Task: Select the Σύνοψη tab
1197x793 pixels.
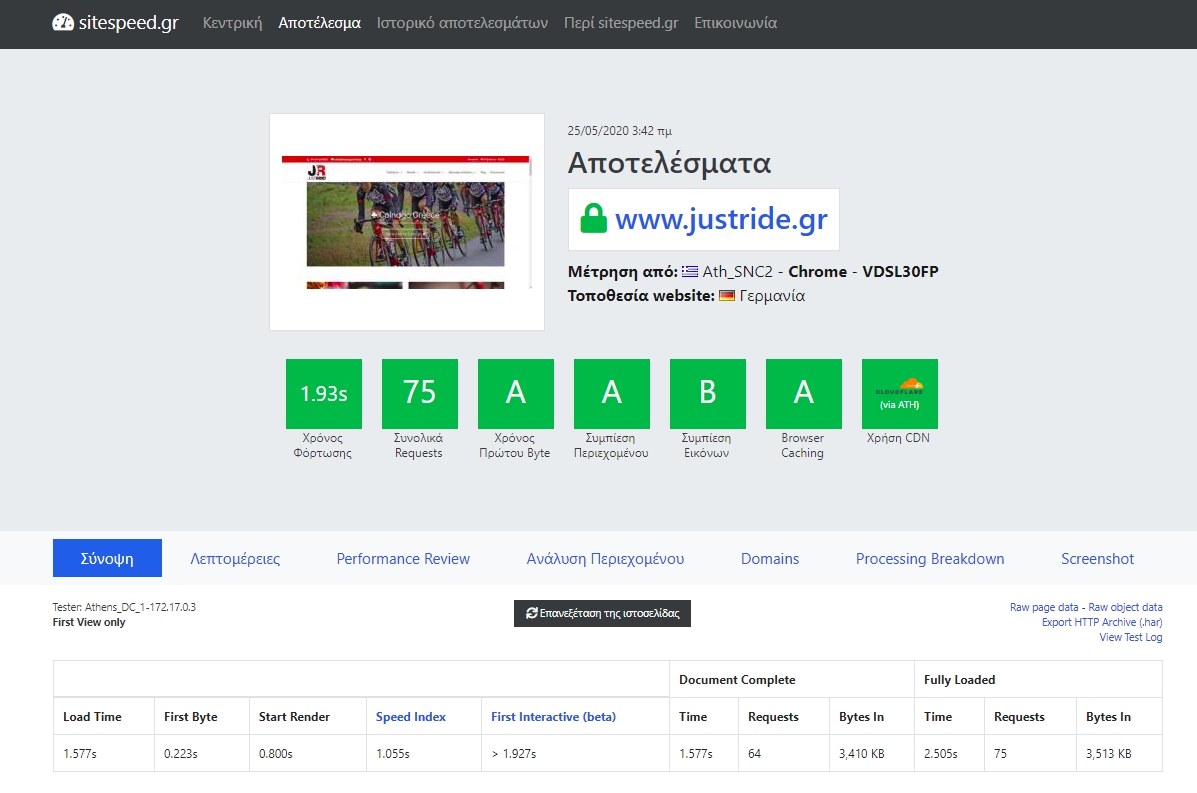Action: pyautogui.click(x=107, y=558)
